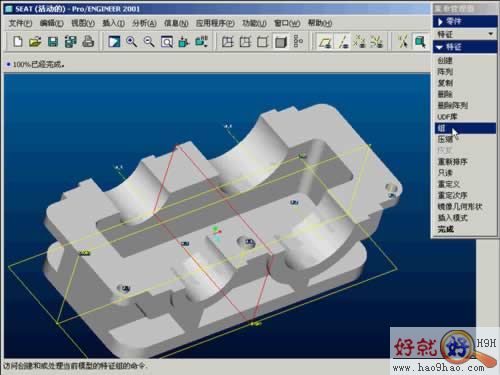Open the 分析(A) menu
Image resolution: width=500 pixels, height=375 pixels.
point(144,23)
